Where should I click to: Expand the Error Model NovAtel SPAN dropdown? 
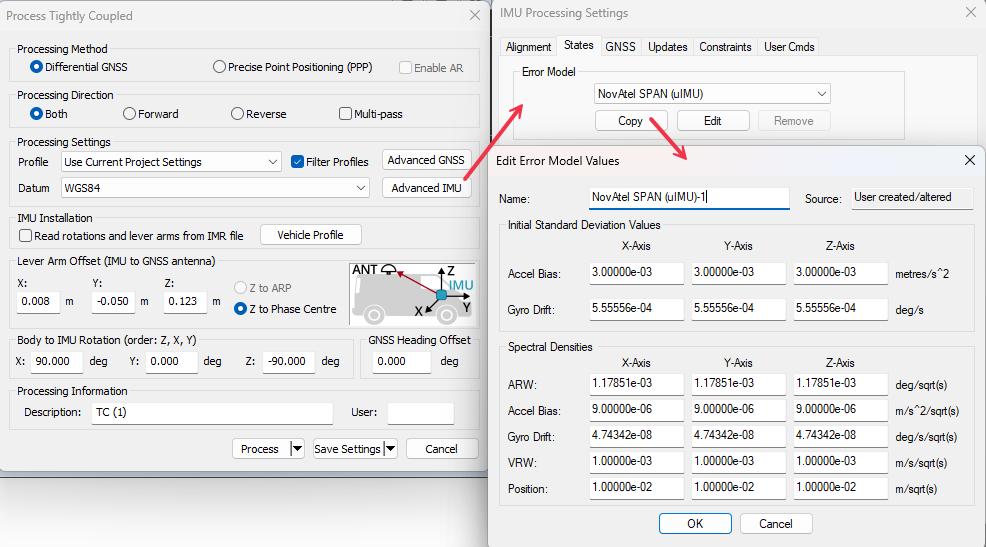712,94
